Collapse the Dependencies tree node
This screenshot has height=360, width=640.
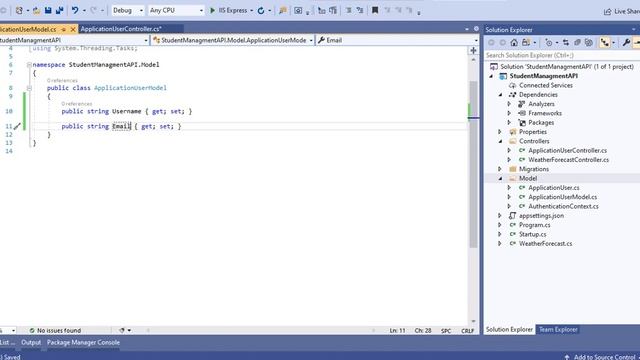(x=500, y=95)
